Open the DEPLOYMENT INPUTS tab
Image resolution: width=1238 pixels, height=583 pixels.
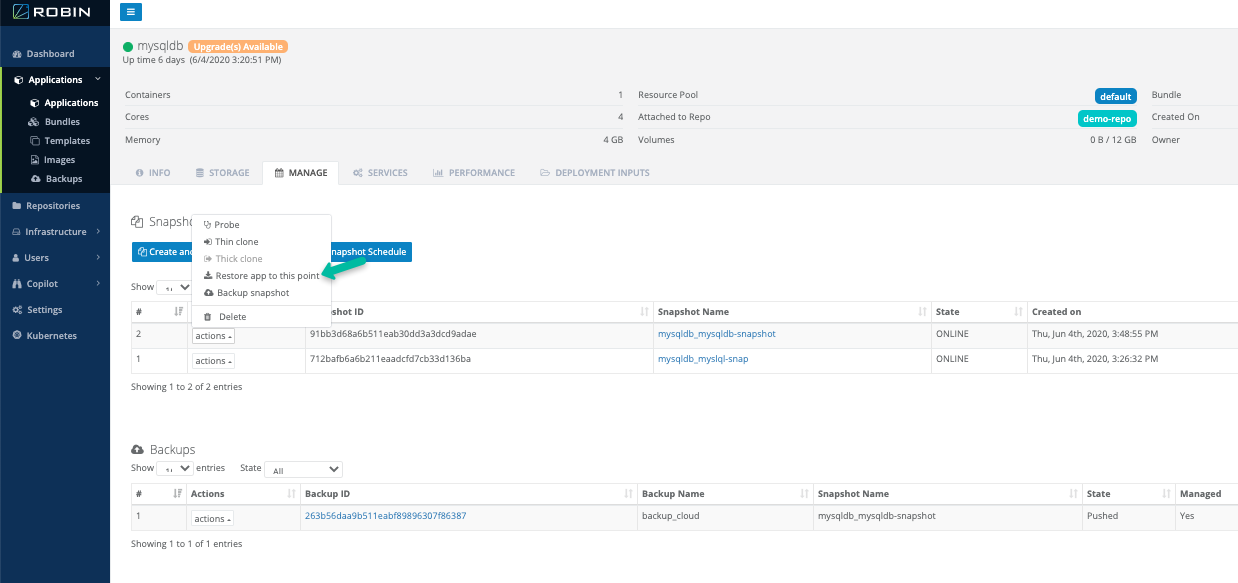click(595, 173)
